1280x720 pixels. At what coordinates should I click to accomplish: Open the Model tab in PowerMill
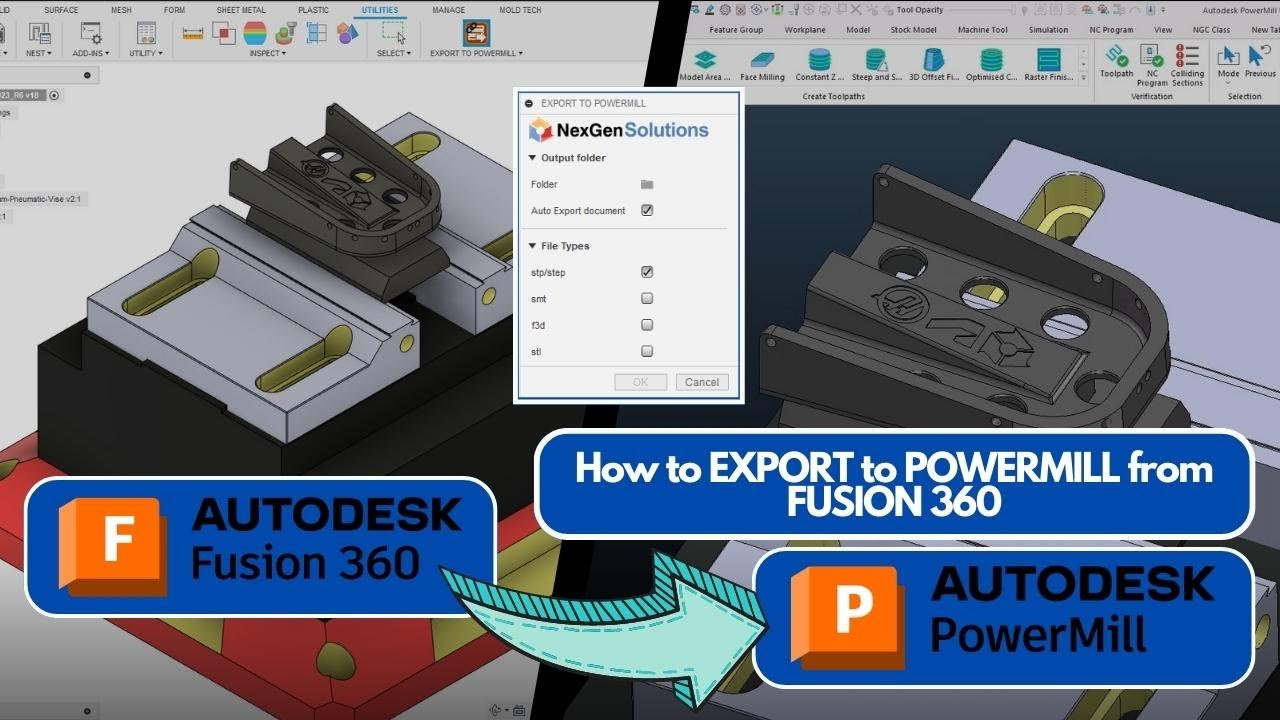[x=858, y=30]
